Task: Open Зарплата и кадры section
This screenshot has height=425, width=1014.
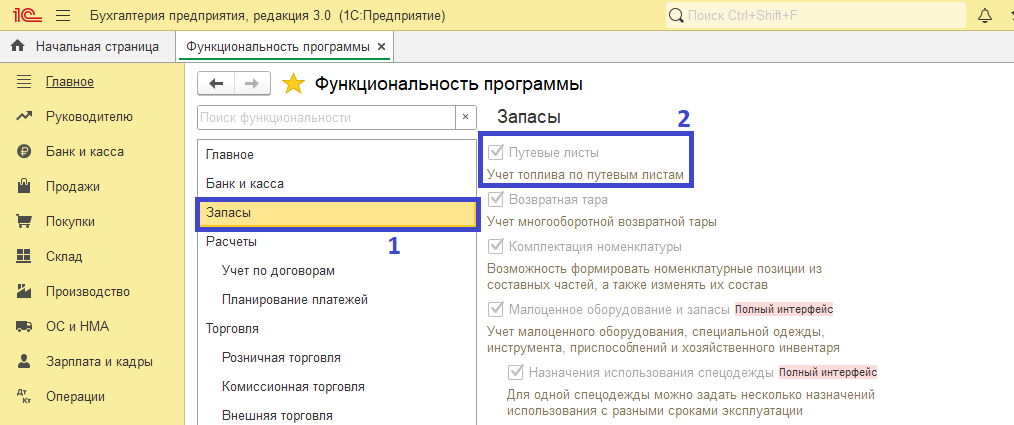Action: click(x=100, y=361)
